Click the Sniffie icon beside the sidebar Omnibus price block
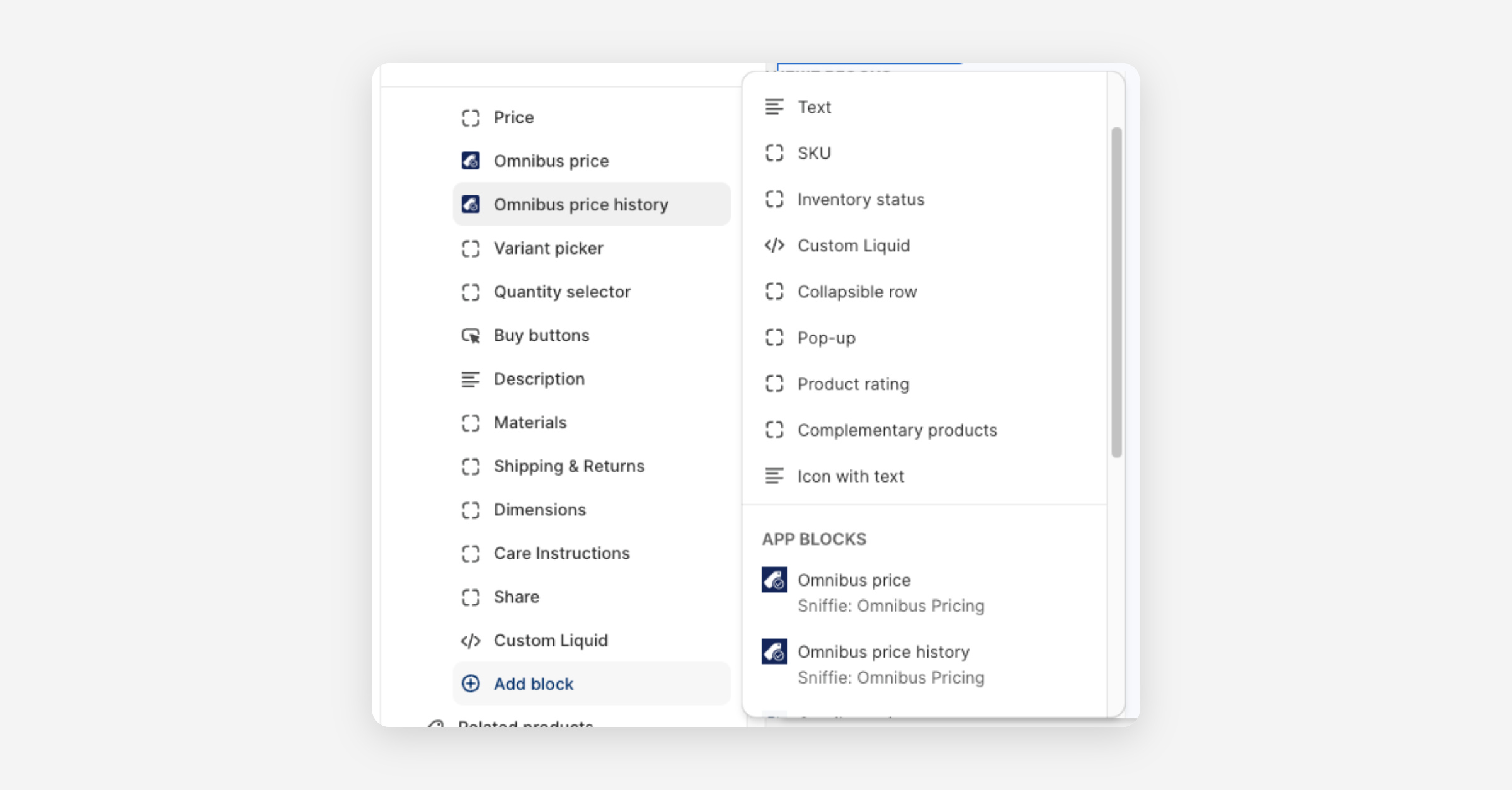The height and width of the screenshot is (790, 1512). (x=471, y=161)
